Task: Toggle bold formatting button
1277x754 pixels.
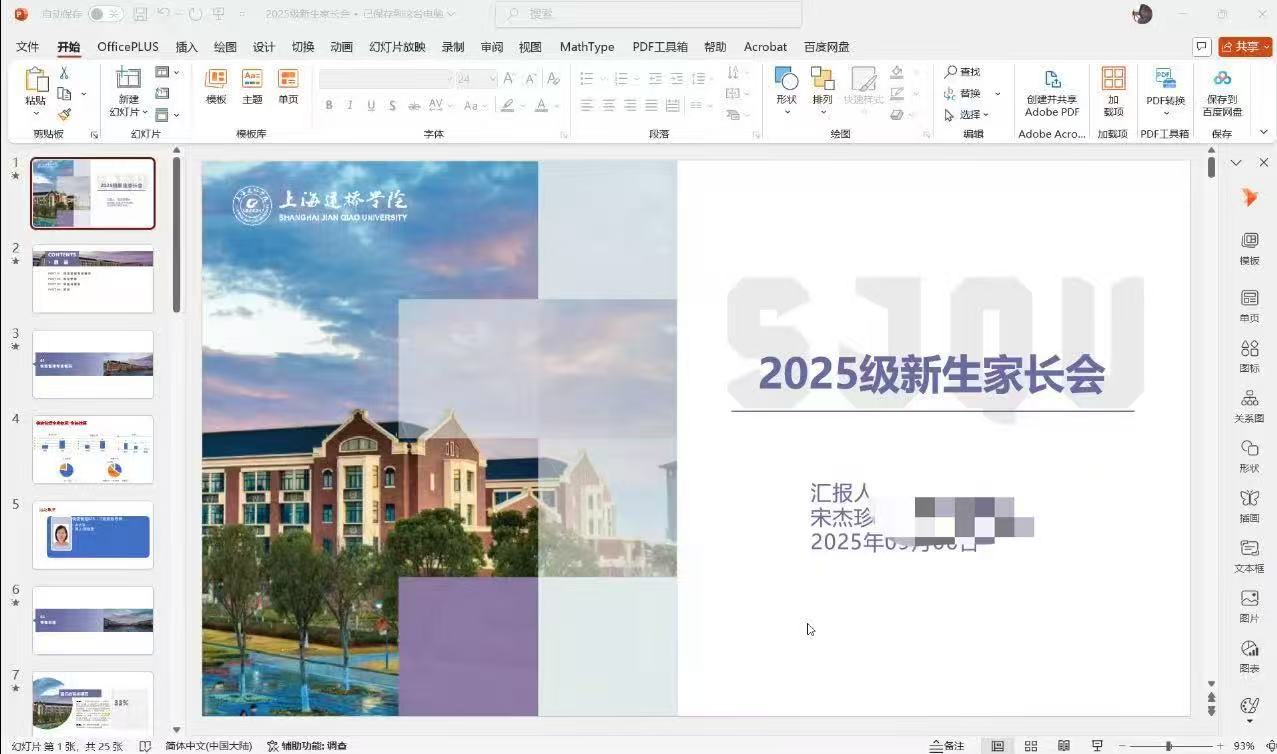Action: (x=329, y=106)
